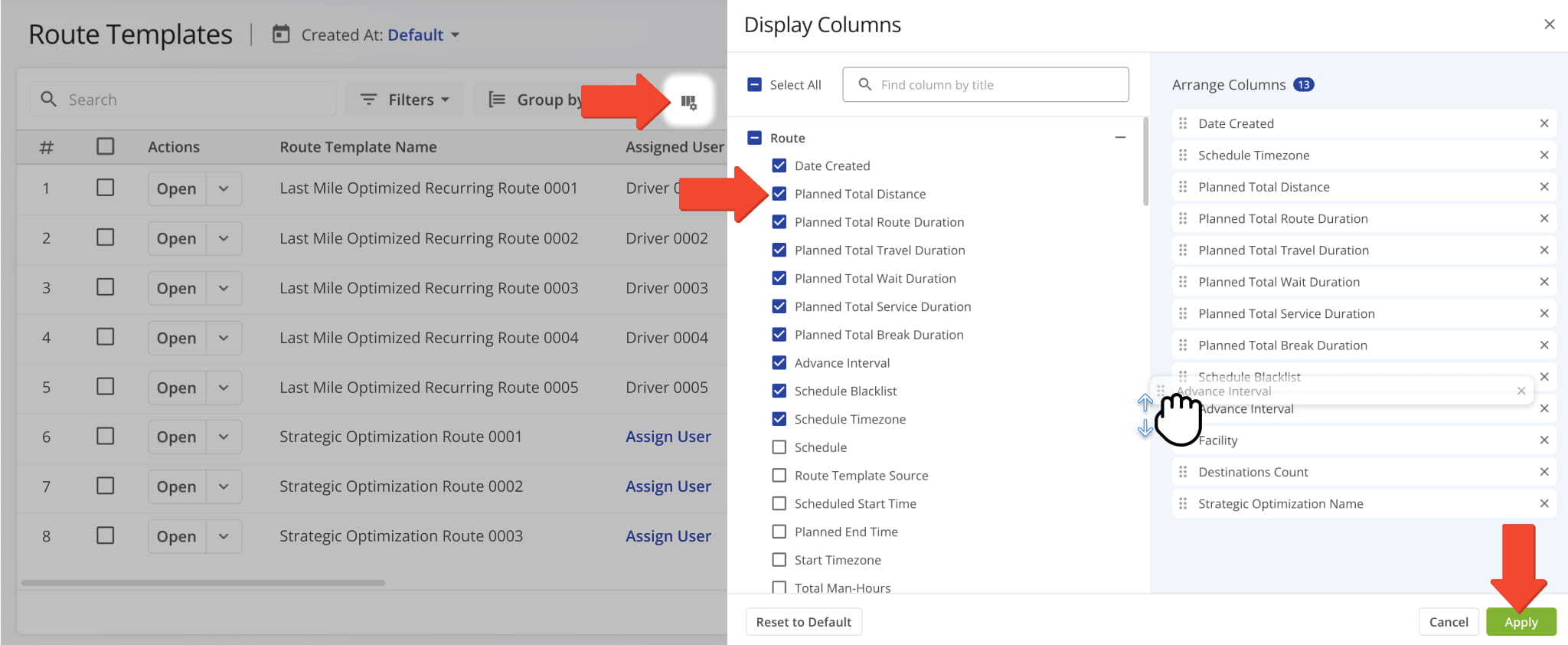
Task: Close the Display Columns panel
Action: (x=1549, y=25)
